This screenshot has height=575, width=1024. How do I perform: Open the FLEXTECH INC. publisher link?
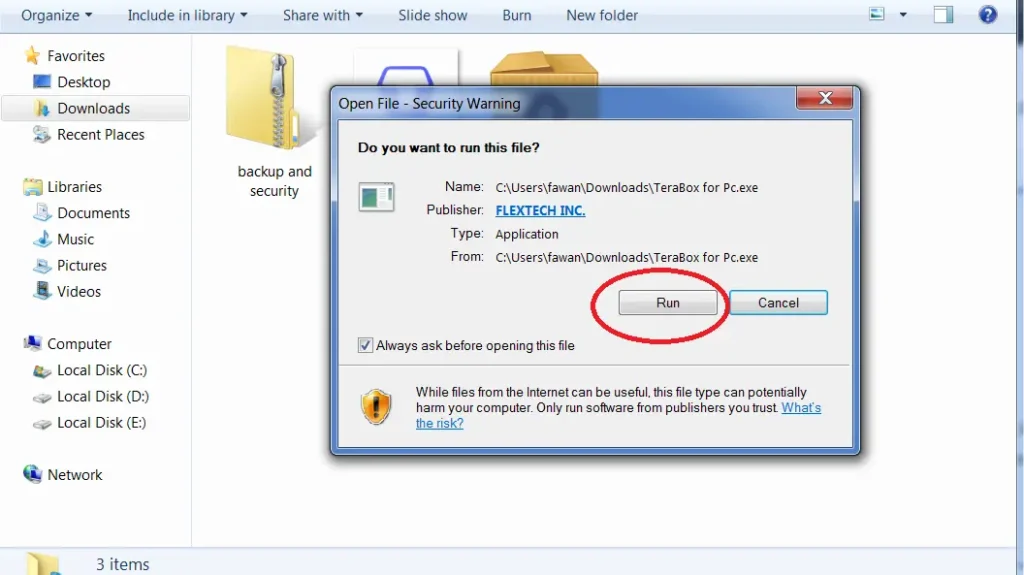tap(540, 210)
